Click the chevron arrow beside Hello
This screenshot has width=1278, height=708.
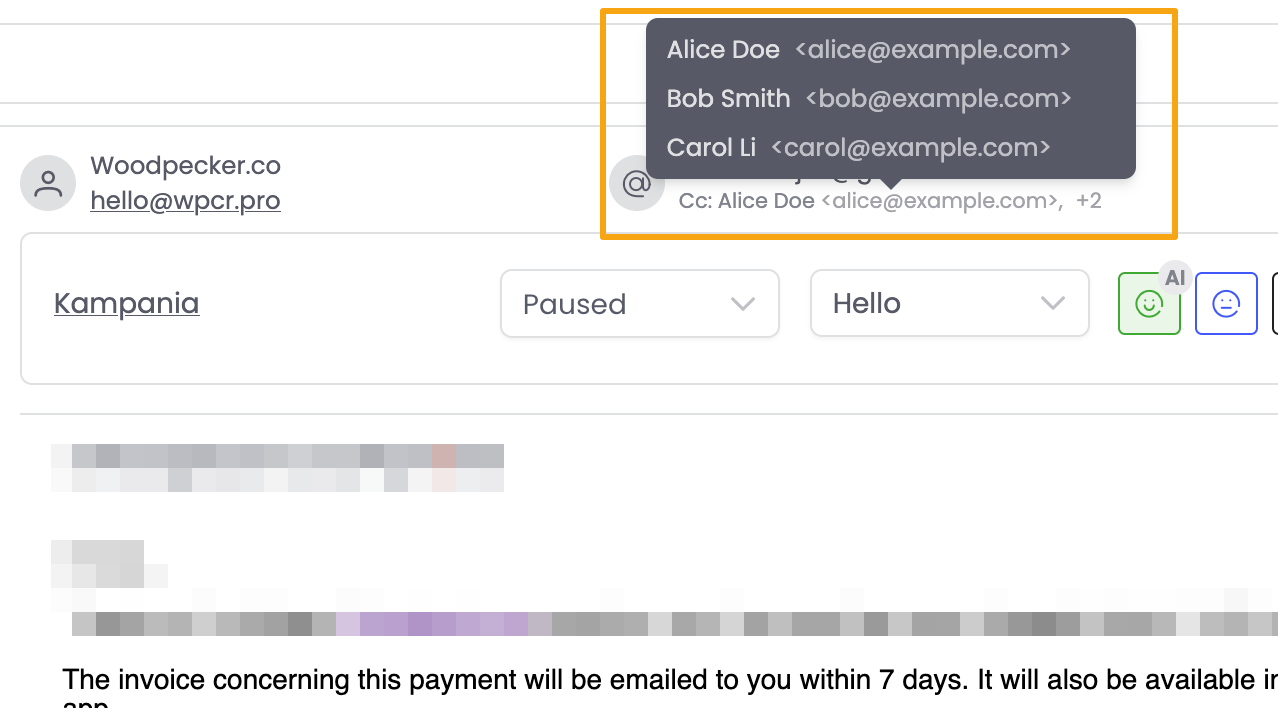[x=1052, y=304]
